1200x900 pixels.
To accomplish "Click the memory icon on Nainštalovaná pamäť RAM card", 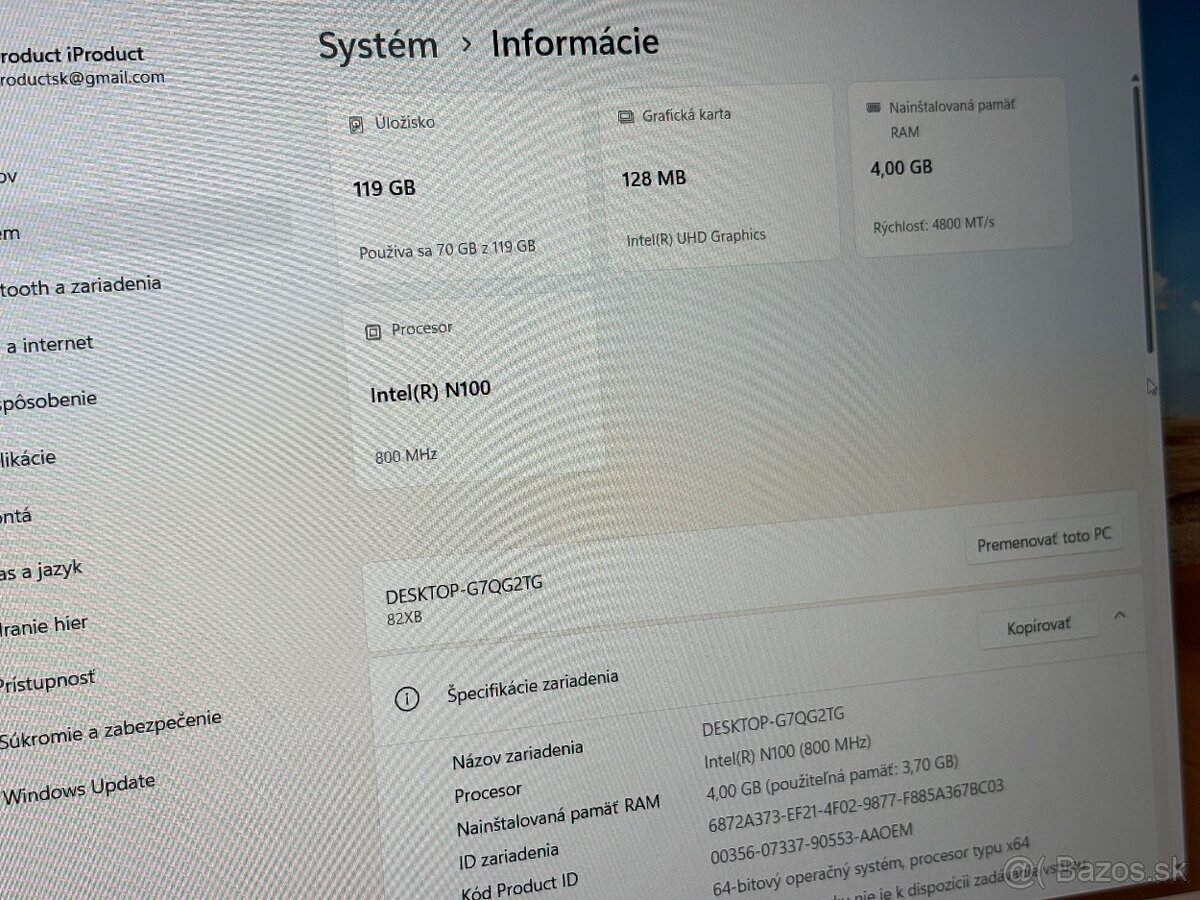I will coord(875,104).
